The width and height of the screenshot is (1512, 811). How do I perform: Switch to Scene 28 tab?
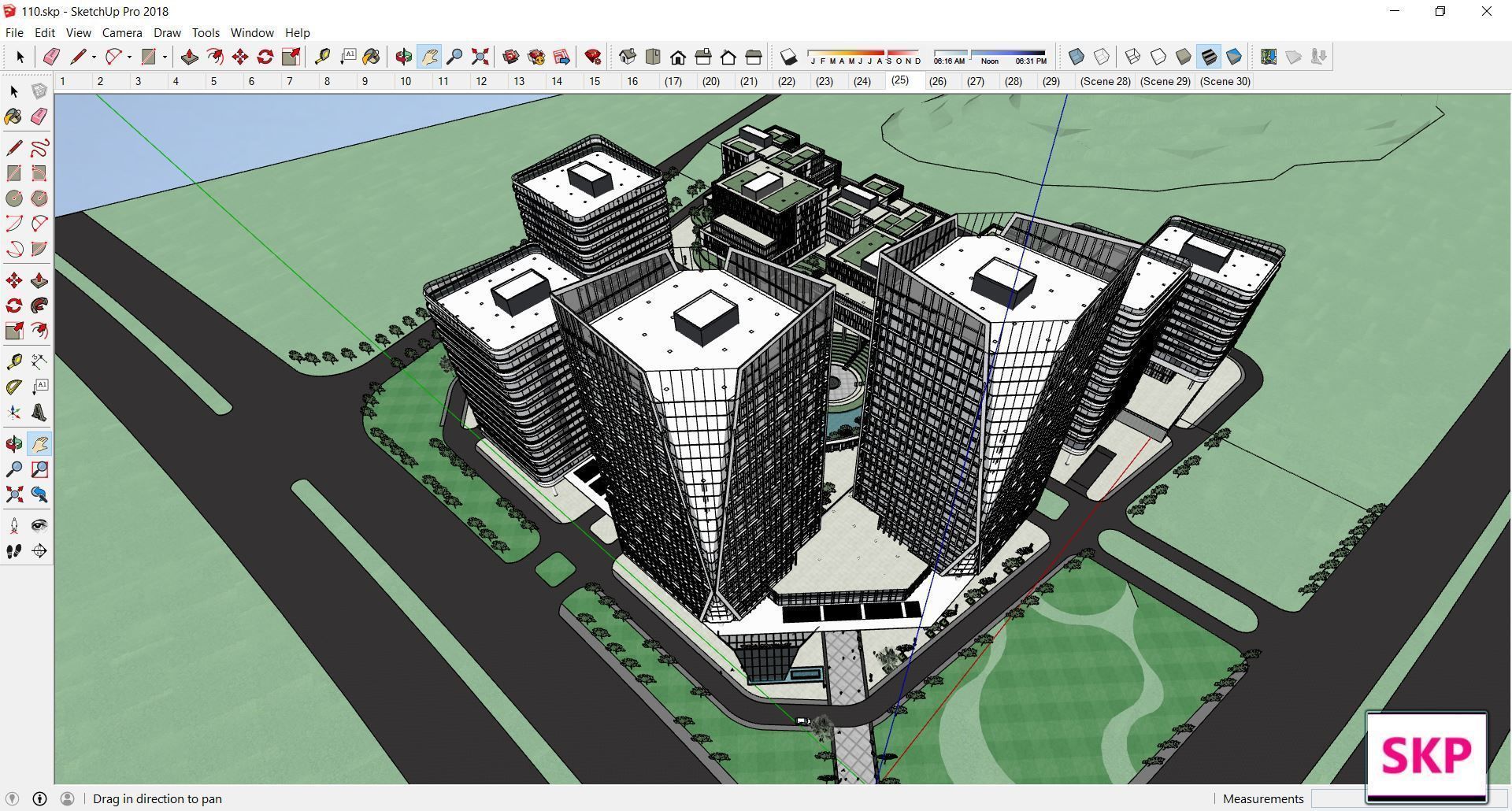click(1105, 81)
